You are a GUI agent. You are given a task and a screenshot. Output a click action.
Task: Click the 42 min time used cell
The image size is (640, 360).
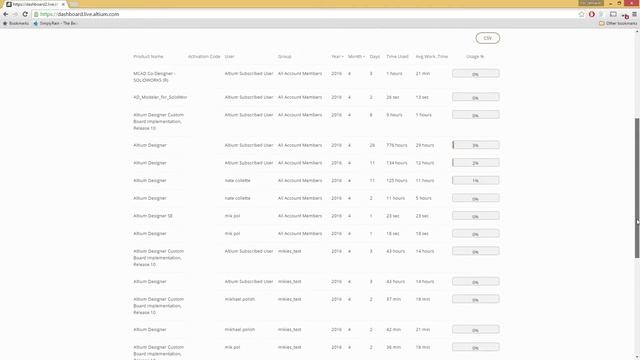click(393, 329)
